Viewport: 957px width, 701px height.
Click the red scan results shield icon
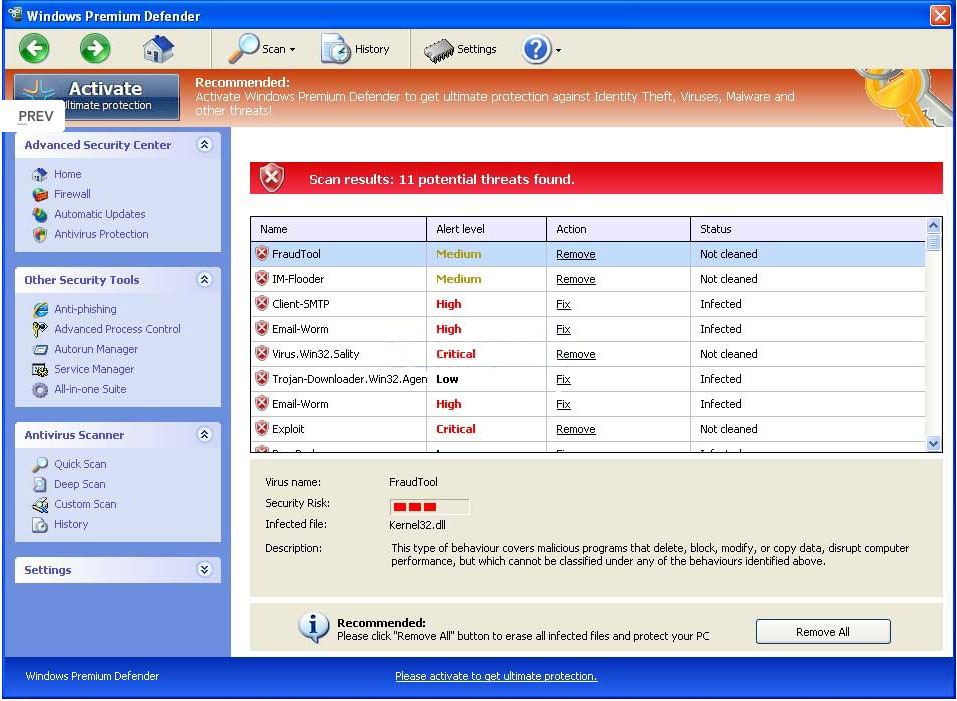pyautogui.click(x=272, y=178)
